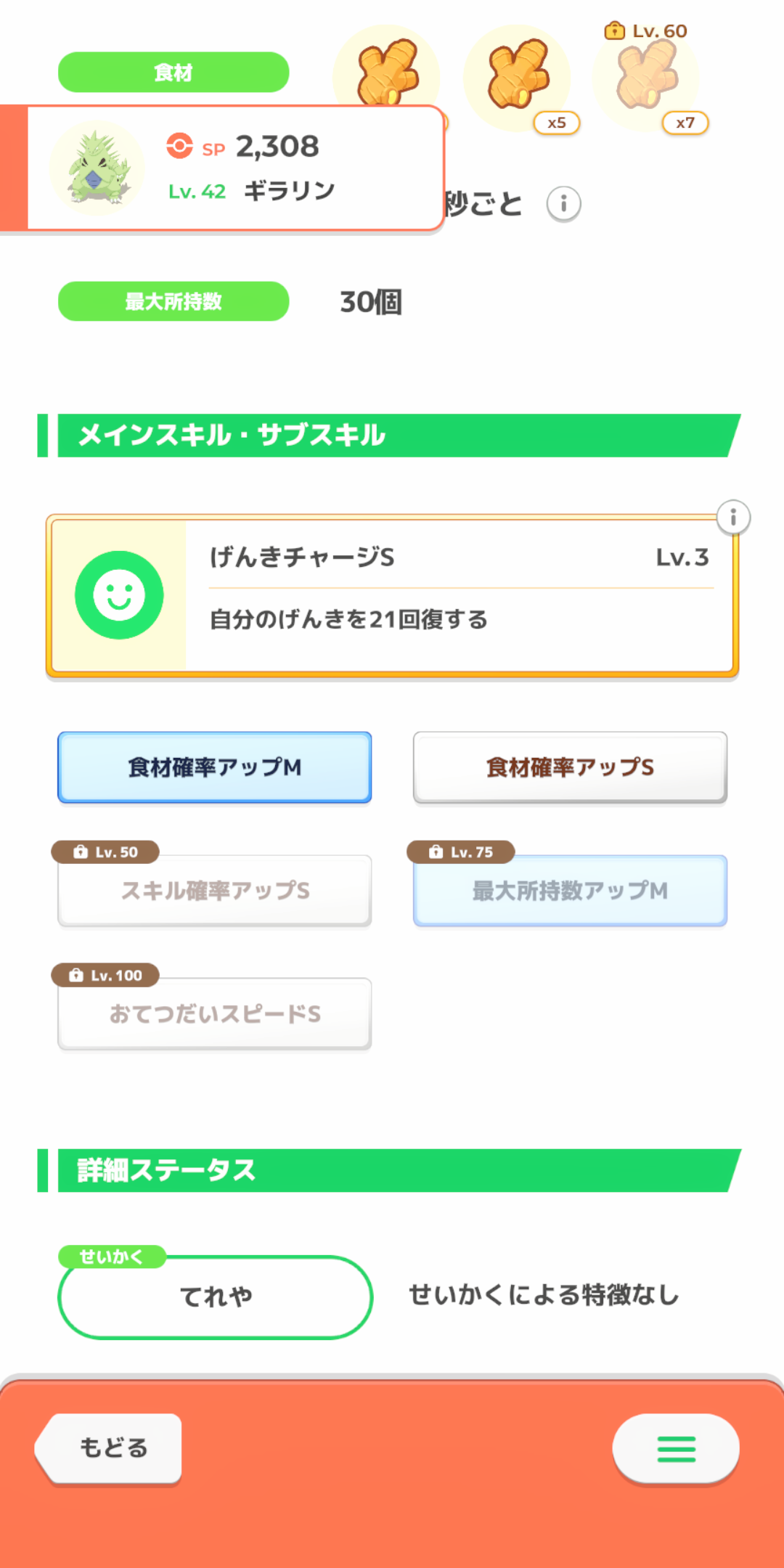Tap the SP Poké Ball icon
The width and height of the screenshot is (784, 1568).
click(x=179, y=146)
